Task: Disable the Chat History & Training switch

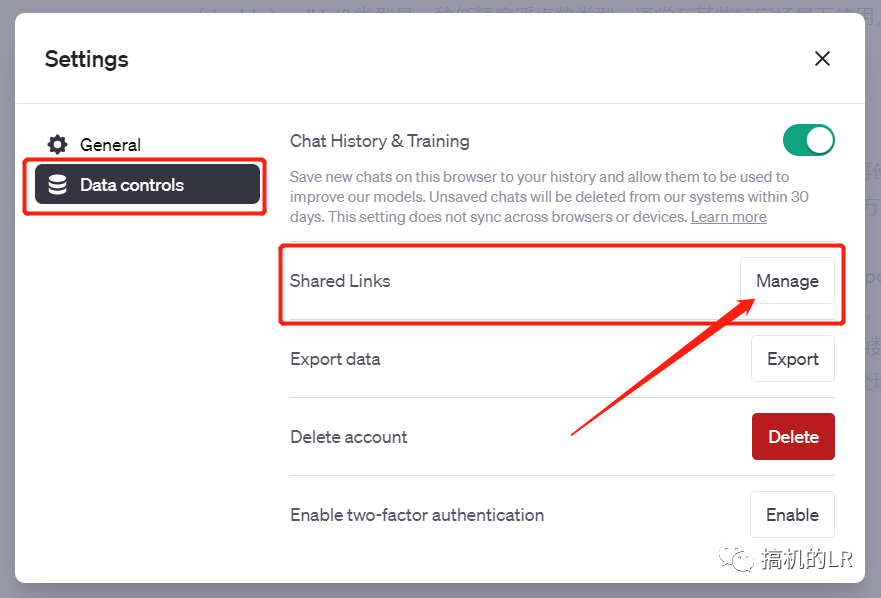Action: pos(808,140)
